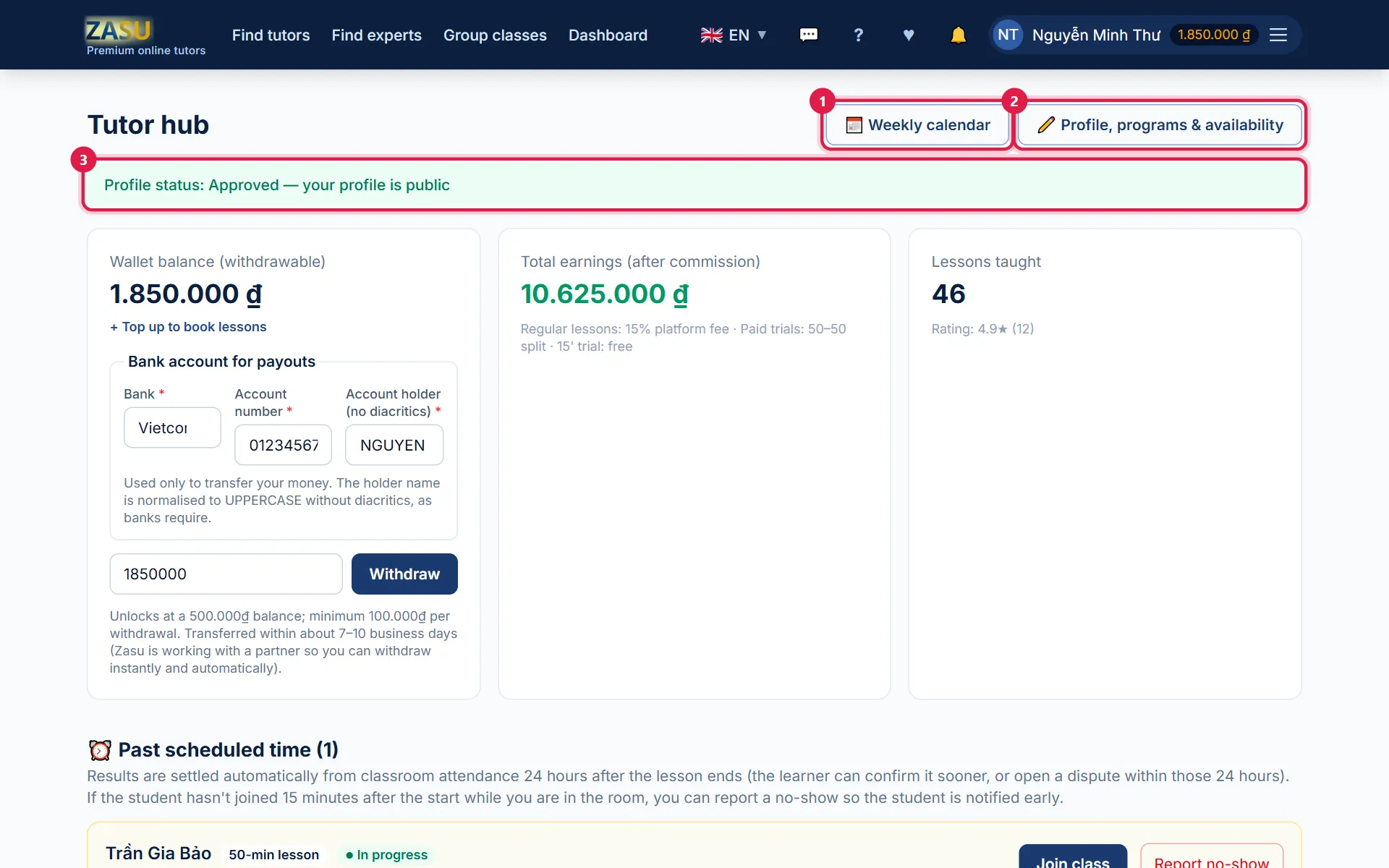The image size is (1389, 868).
Task: Click the Account number field
Action: (x=283, y=445)
